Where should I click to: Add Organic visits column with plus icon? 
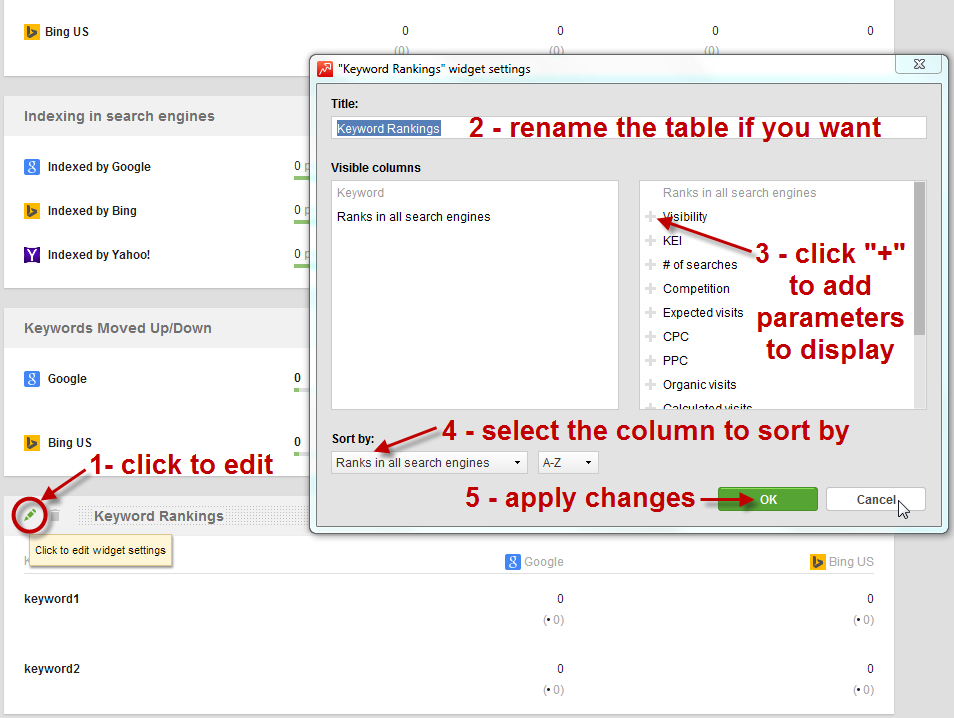650,385
